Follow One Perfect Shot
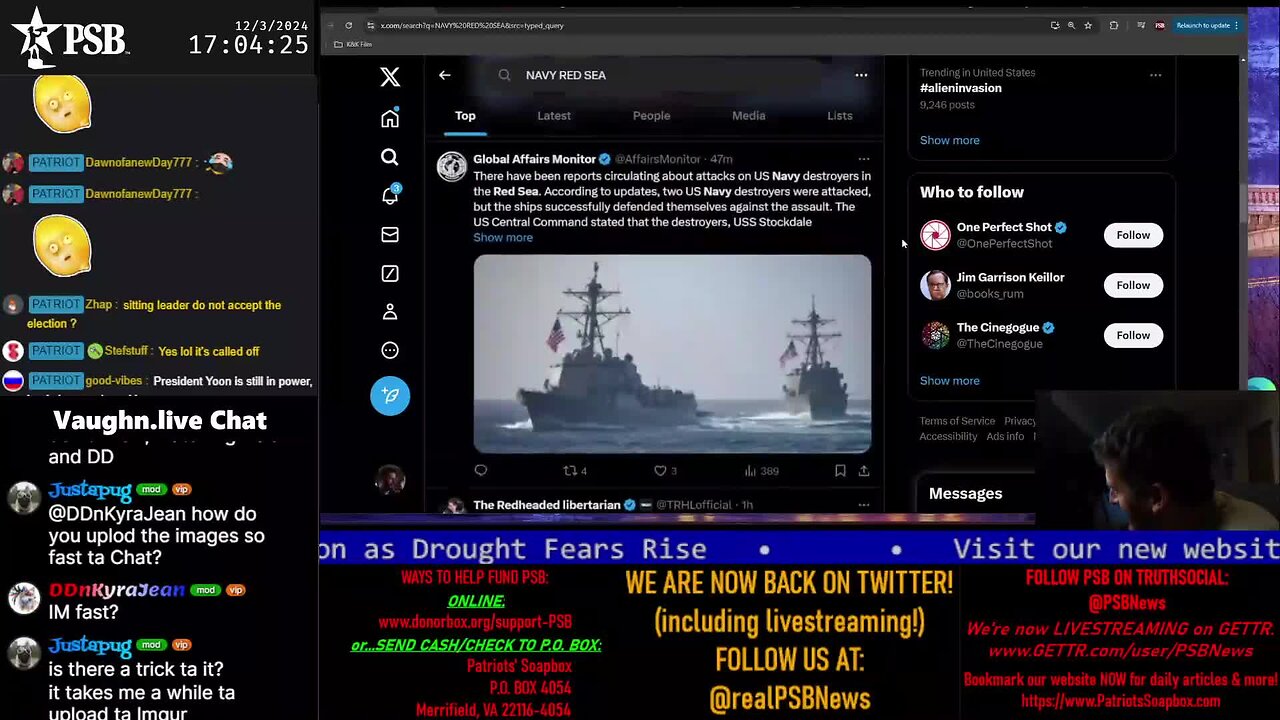Image resolution: width=1280 pixels, height=720 pixels. click(1133, 235)
